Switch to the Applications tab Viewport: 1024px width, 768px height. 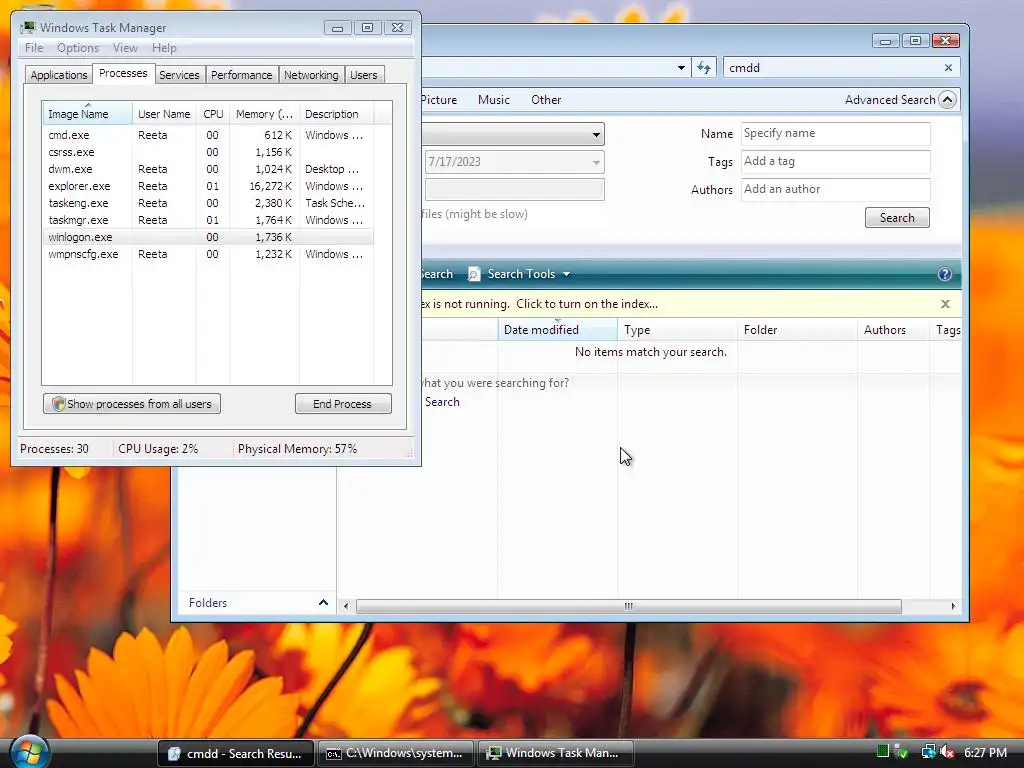[59, 75]
